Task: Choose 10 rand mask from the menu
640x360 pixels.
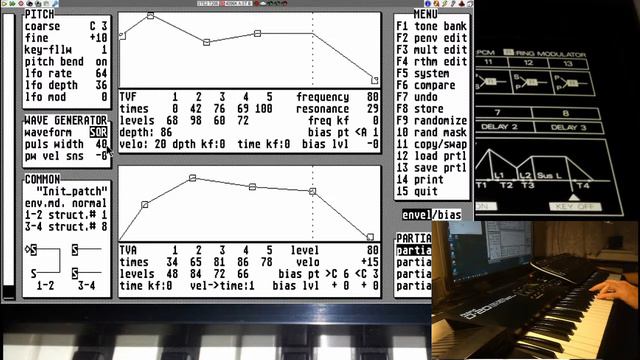Action: coord(431,133)
